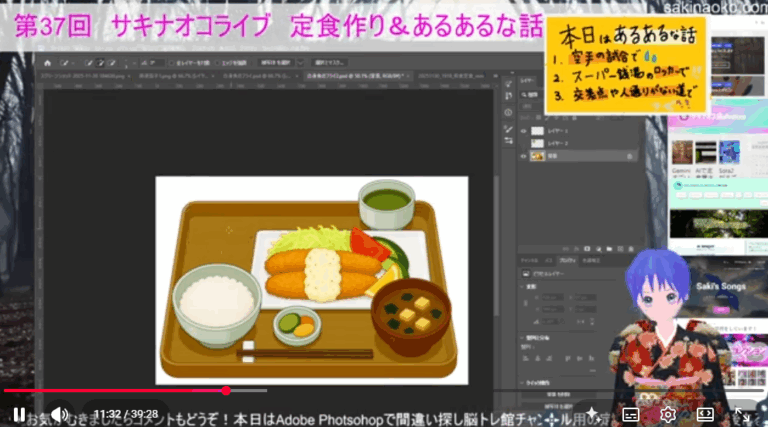Enter fullscreen mode
This screenshot has height=427, width=768.
[743, 414]
